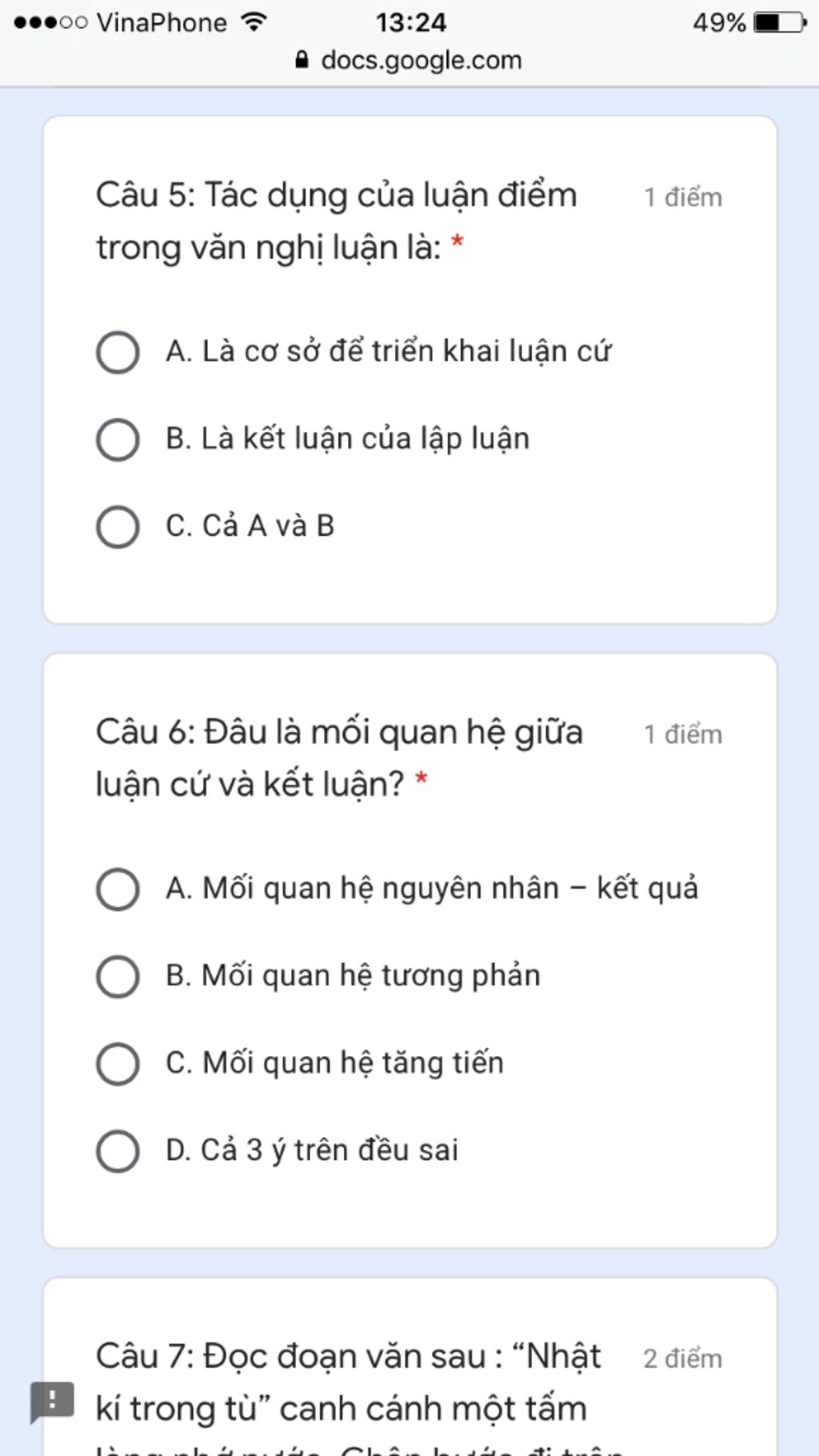Image resolution: width=819 pixels, height=1456 pixels.
Task: Tap the Câu 5 question title text
Action: coord(337,221)
